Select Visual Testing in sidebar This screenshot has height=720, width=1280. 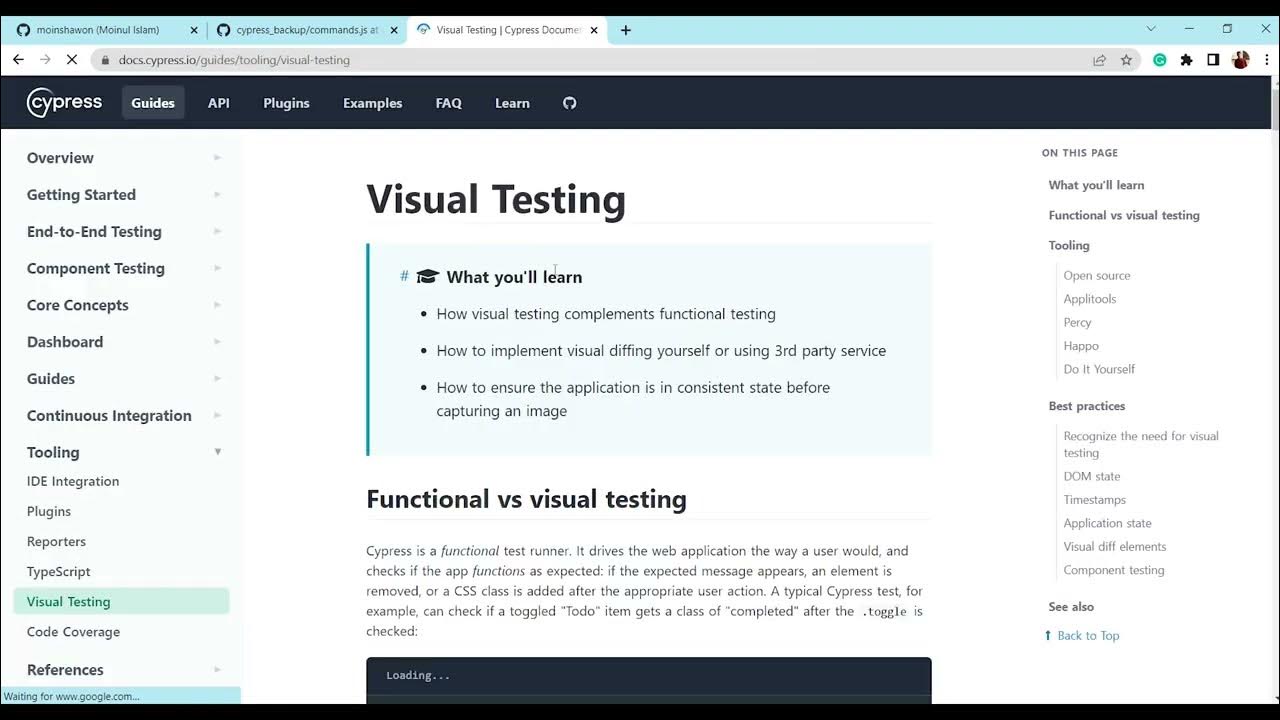121,601
